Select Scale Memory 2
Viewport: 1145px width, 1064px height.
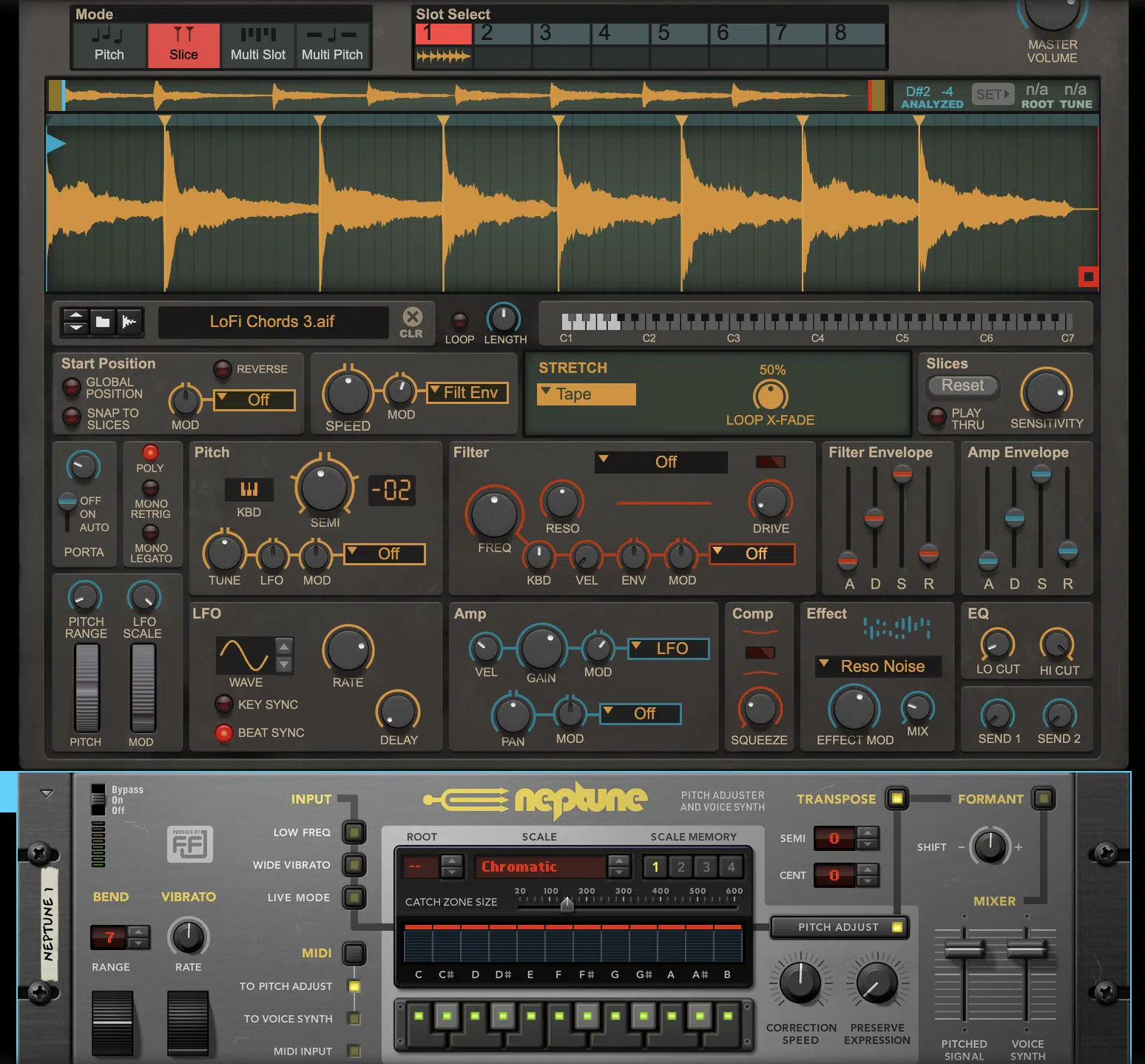click(680, 866)
